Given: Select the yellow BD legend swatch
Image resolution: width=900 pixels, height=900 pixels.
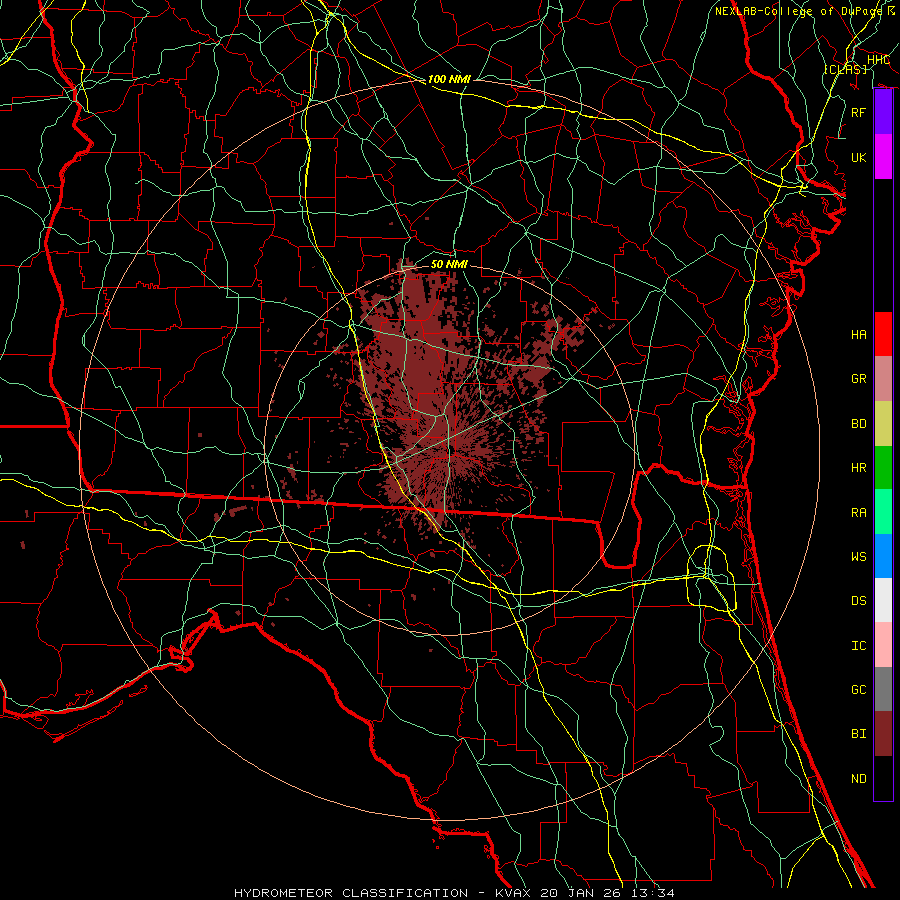Looking at the screenshot, I should click(883, 423).
